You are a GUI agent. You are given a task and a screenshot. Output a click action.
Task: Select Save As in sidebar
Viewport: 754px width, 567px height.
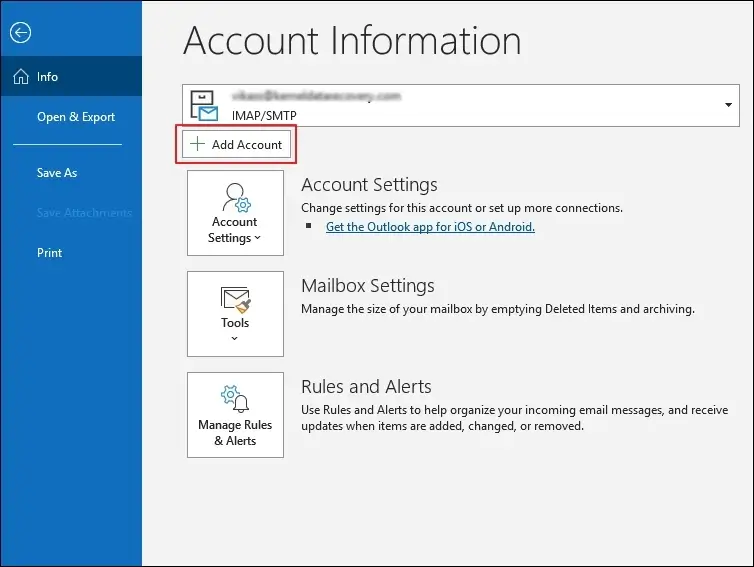[57, 173]
